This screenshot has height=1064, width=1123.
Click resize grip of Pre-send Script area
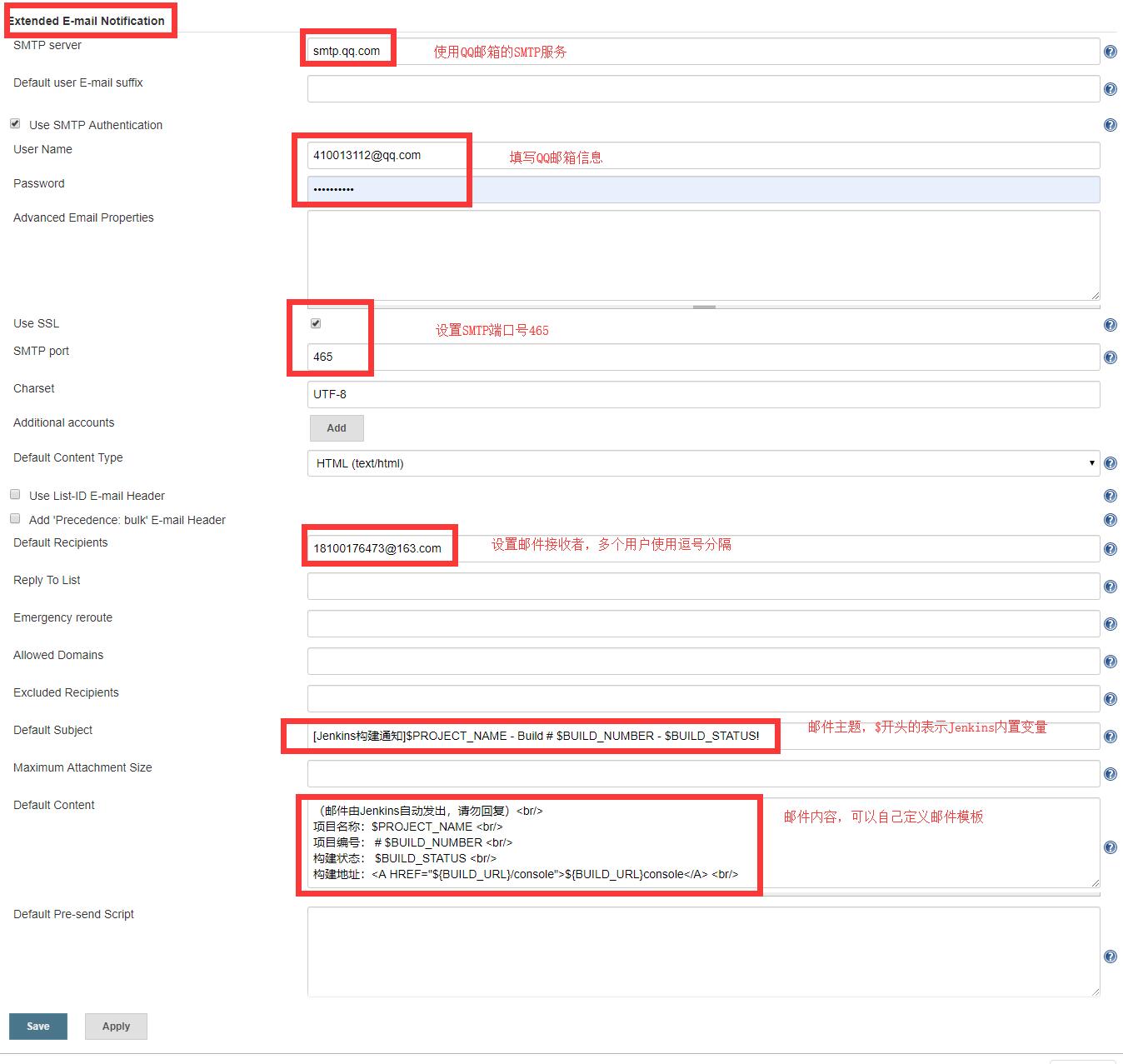[1095, 992]
